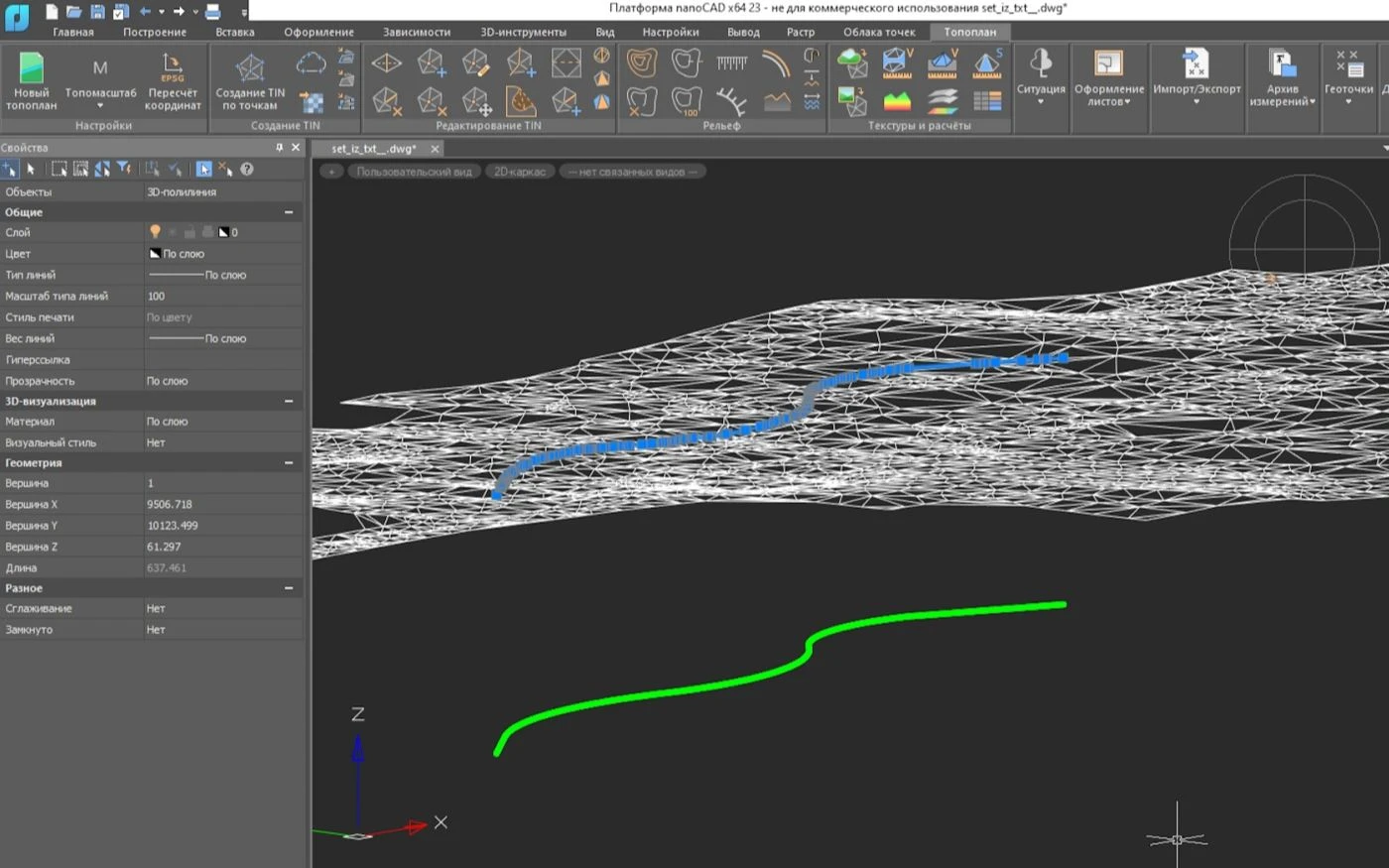The image size is (1389, 868).
Task: Click the printer icon in quick access toolbar
Action: (x=212, y=12)
